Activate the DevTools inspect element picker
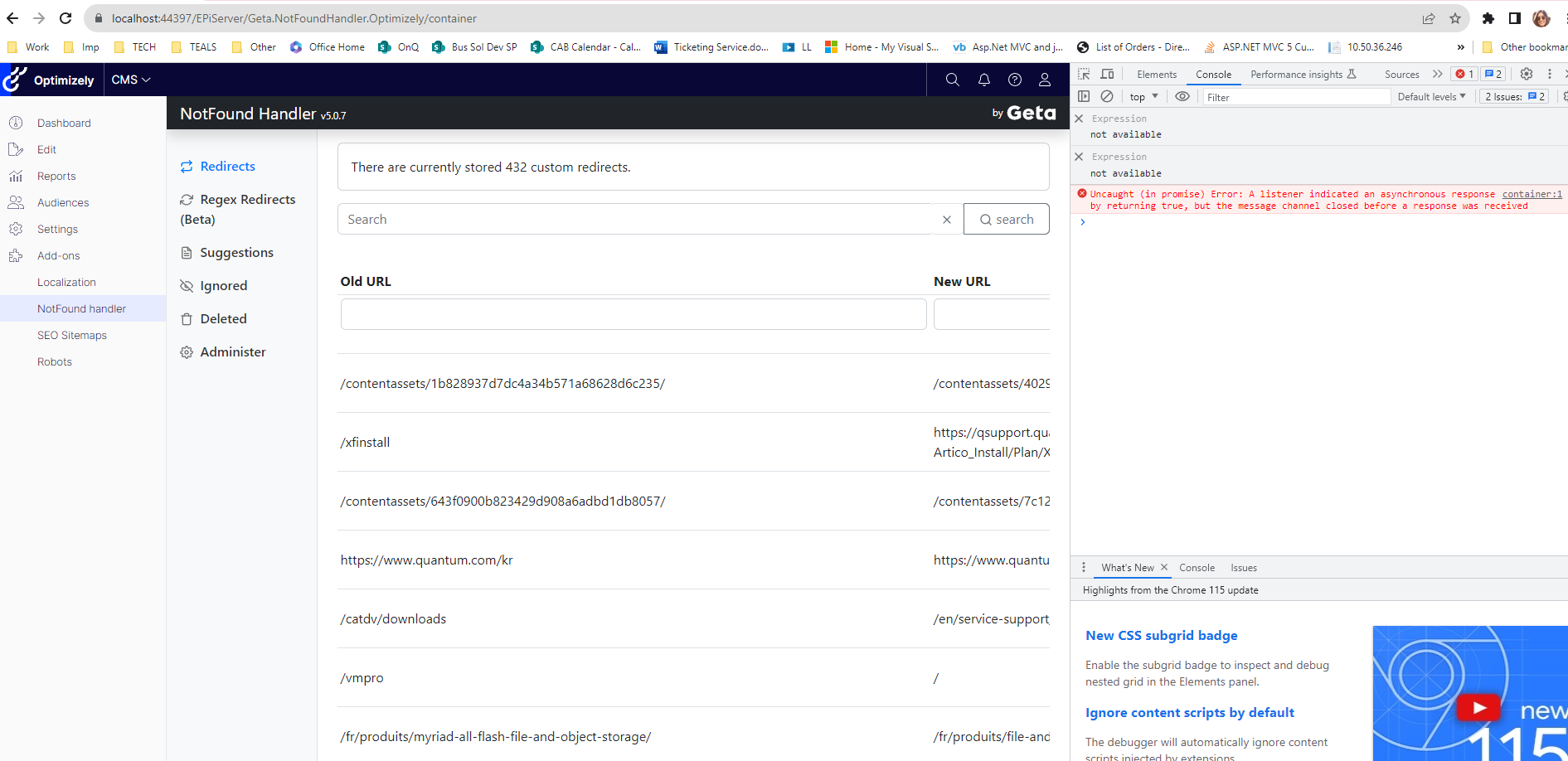Viewport: 1568px width, 761px height. (1084, 74)
